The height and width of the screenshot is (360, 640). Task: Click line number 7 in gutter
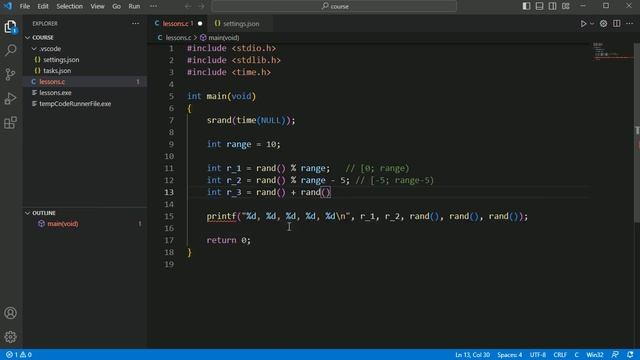click(171, 120)
